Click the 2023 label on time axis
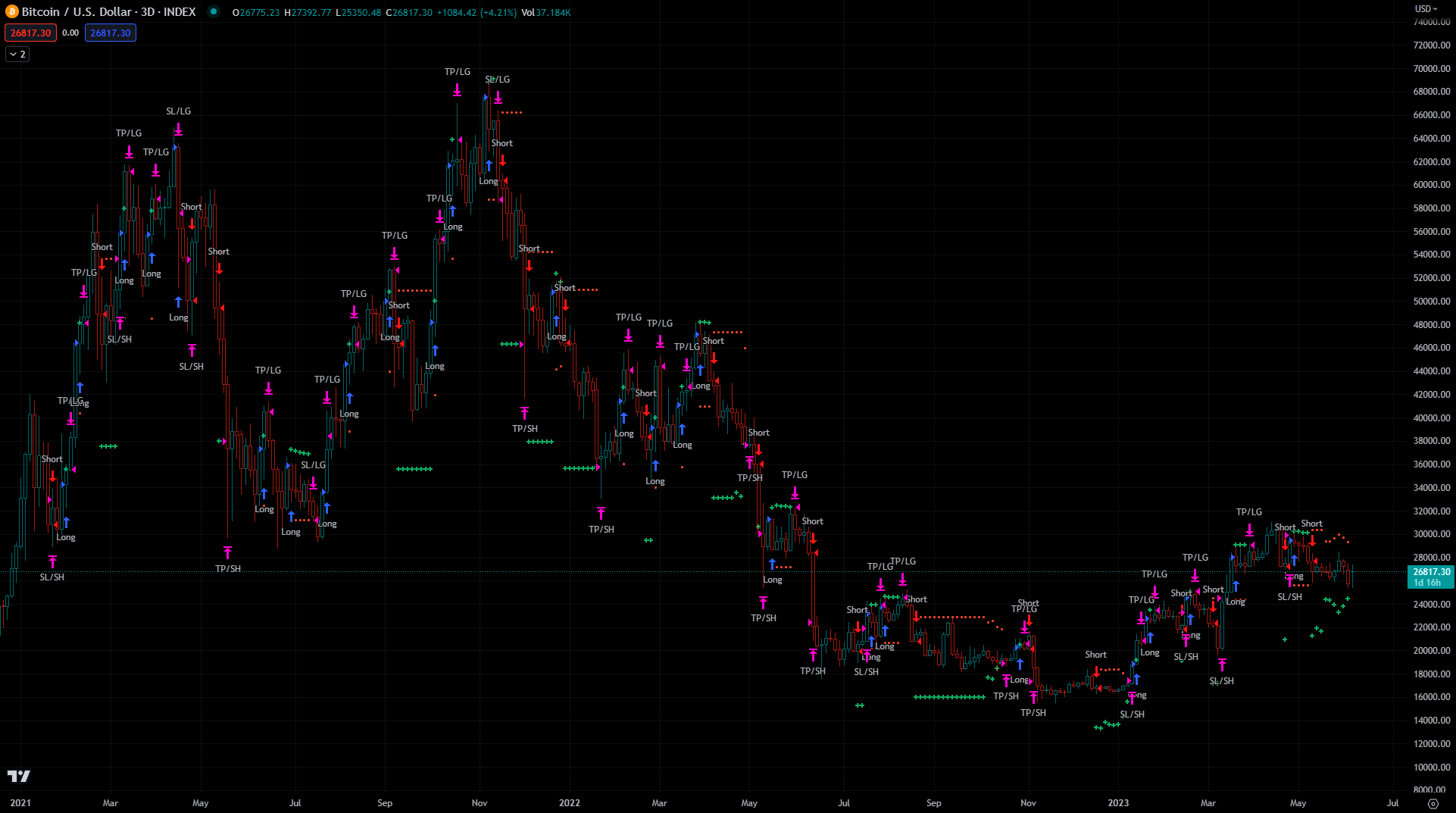The image size is (1456, 813). [x=1118, y=803]
